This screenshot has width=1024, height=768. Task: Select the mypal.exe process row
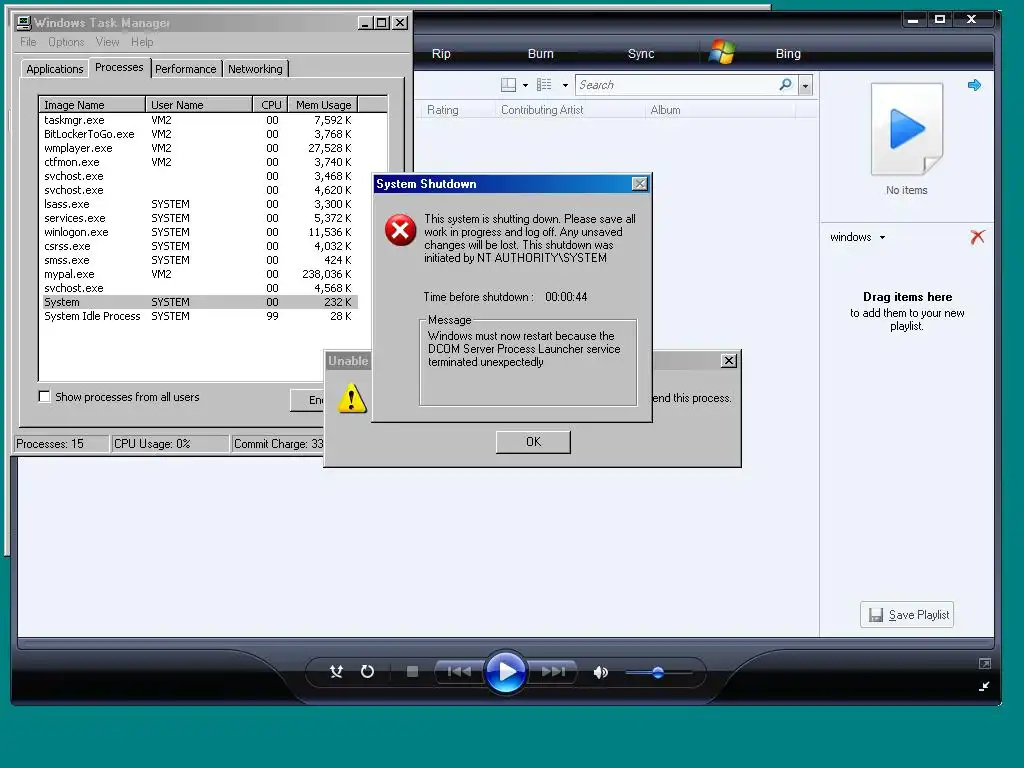pyautogui.click(x=199, y=274)
